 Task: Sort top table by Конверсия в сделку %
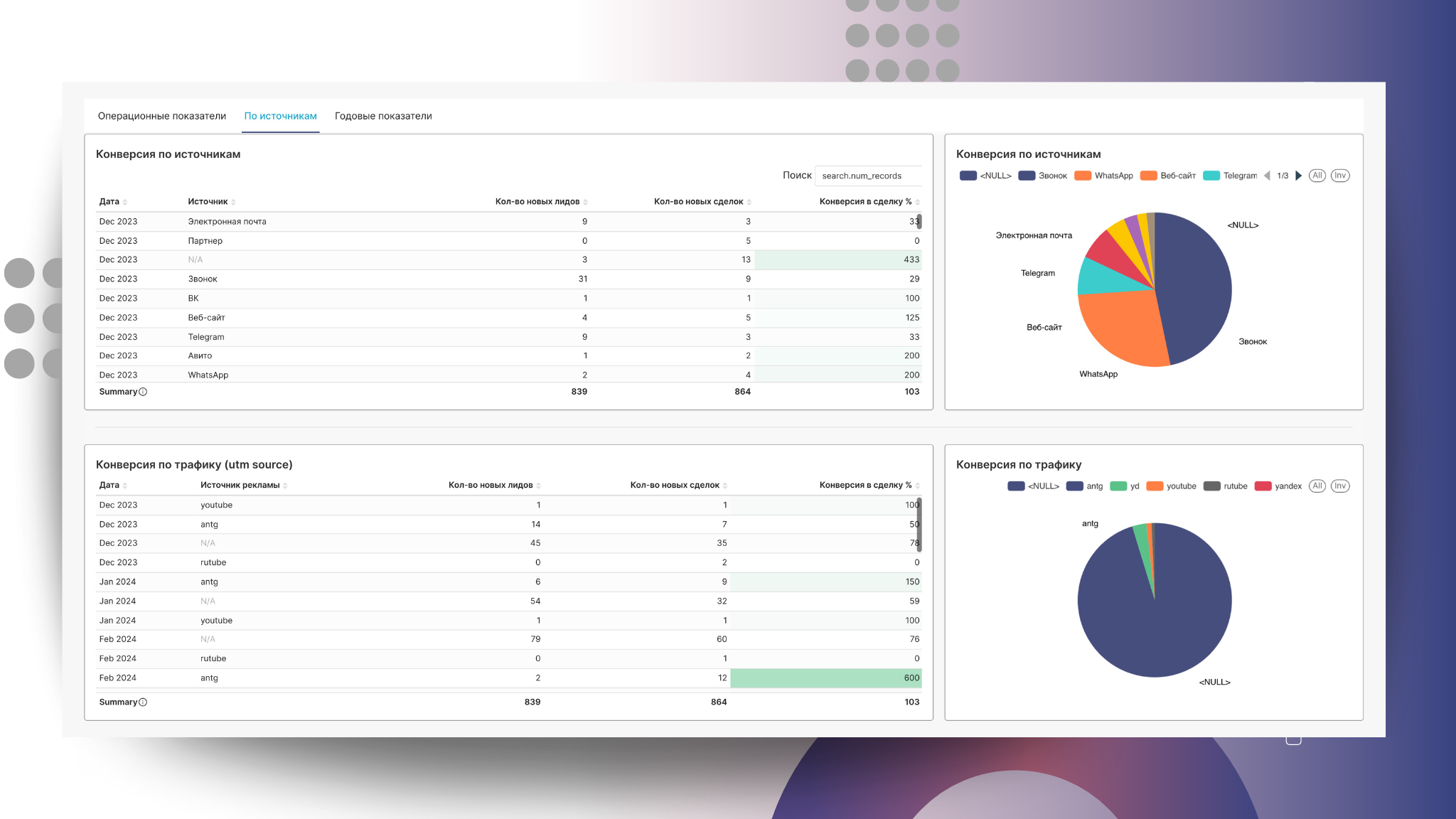click(917, 202)
